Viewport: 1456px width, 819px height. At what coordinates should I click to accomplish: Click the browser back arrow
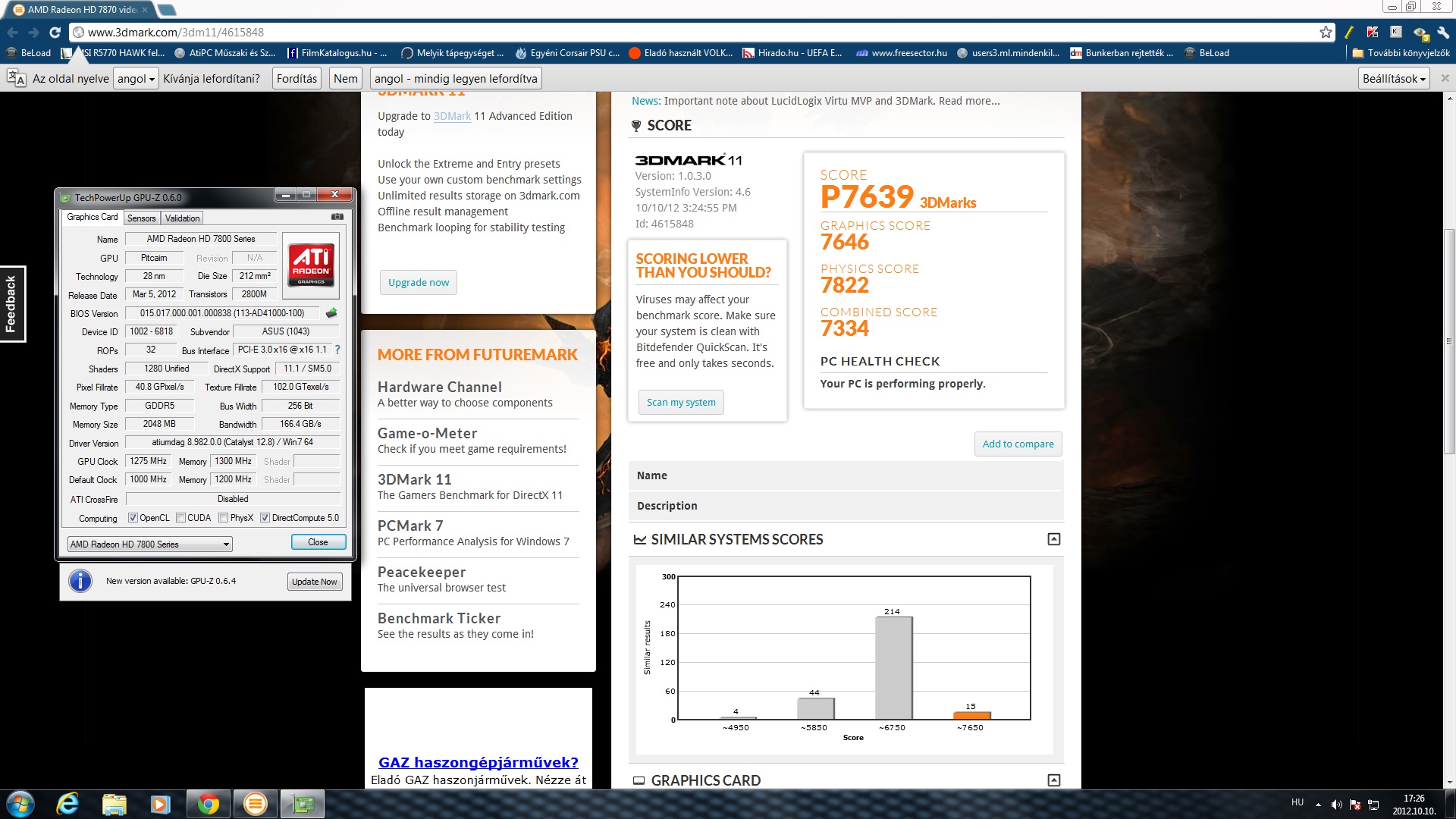13,32
